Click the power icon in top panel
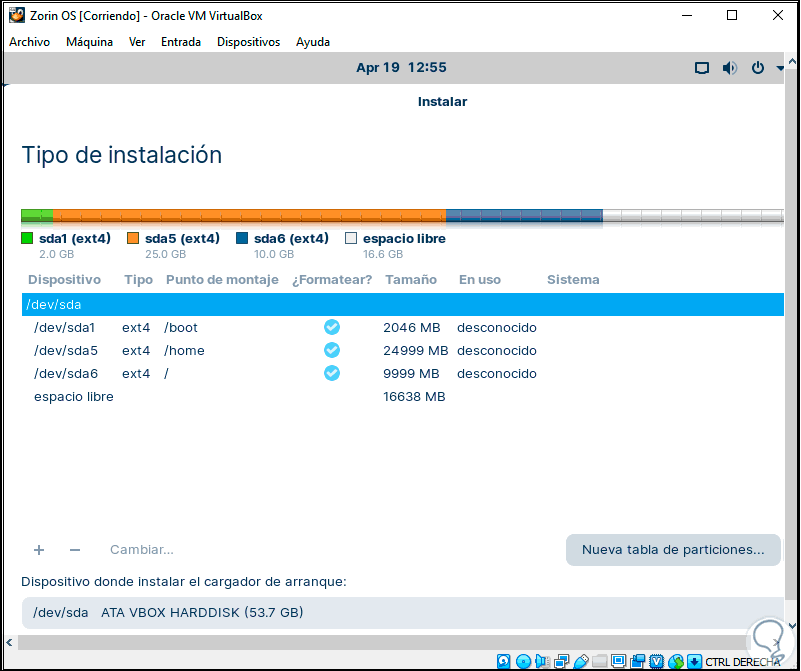Viewport: 801px width, 671px height. coord(758,67)
